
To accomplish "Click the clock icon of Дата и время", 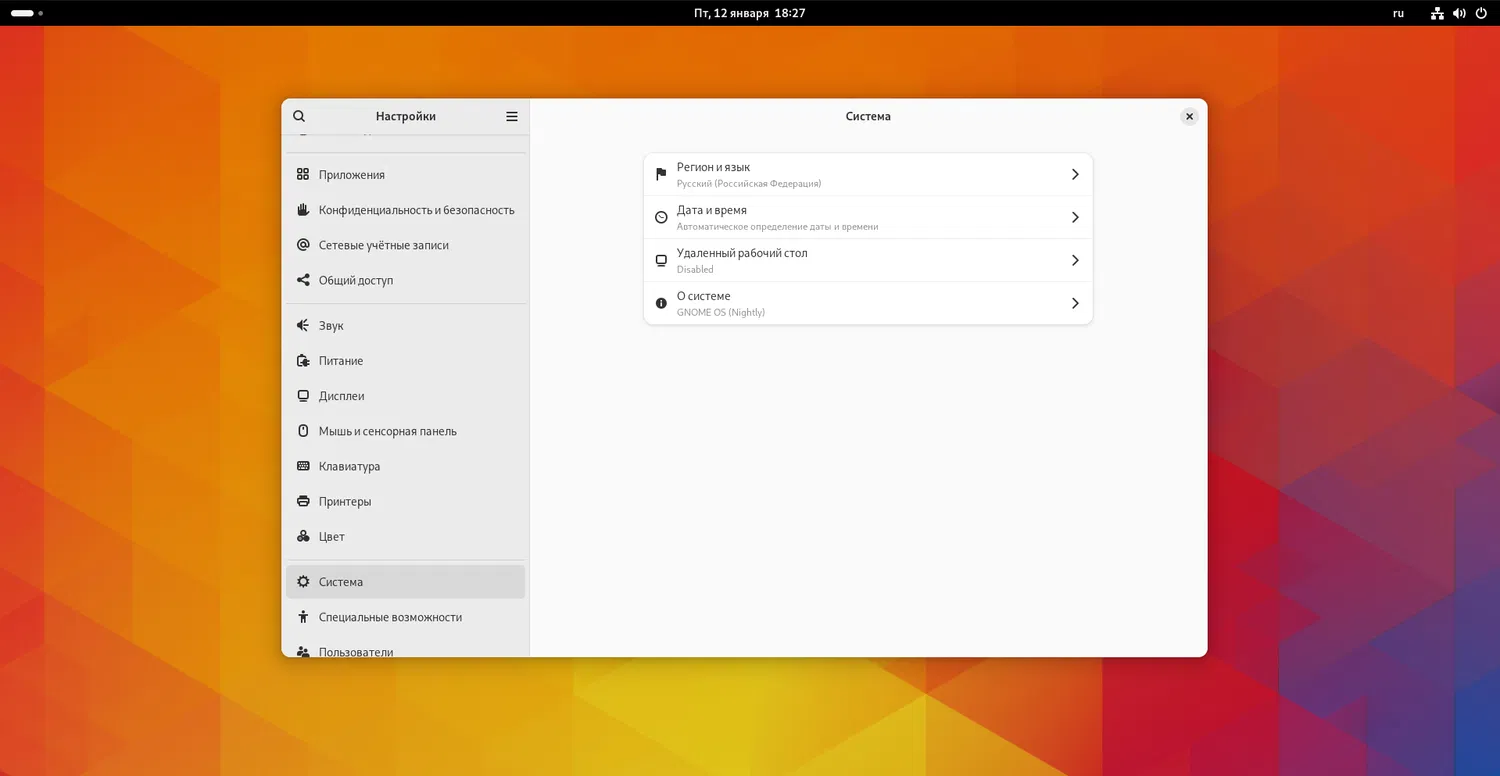I will tap(661, 217).
